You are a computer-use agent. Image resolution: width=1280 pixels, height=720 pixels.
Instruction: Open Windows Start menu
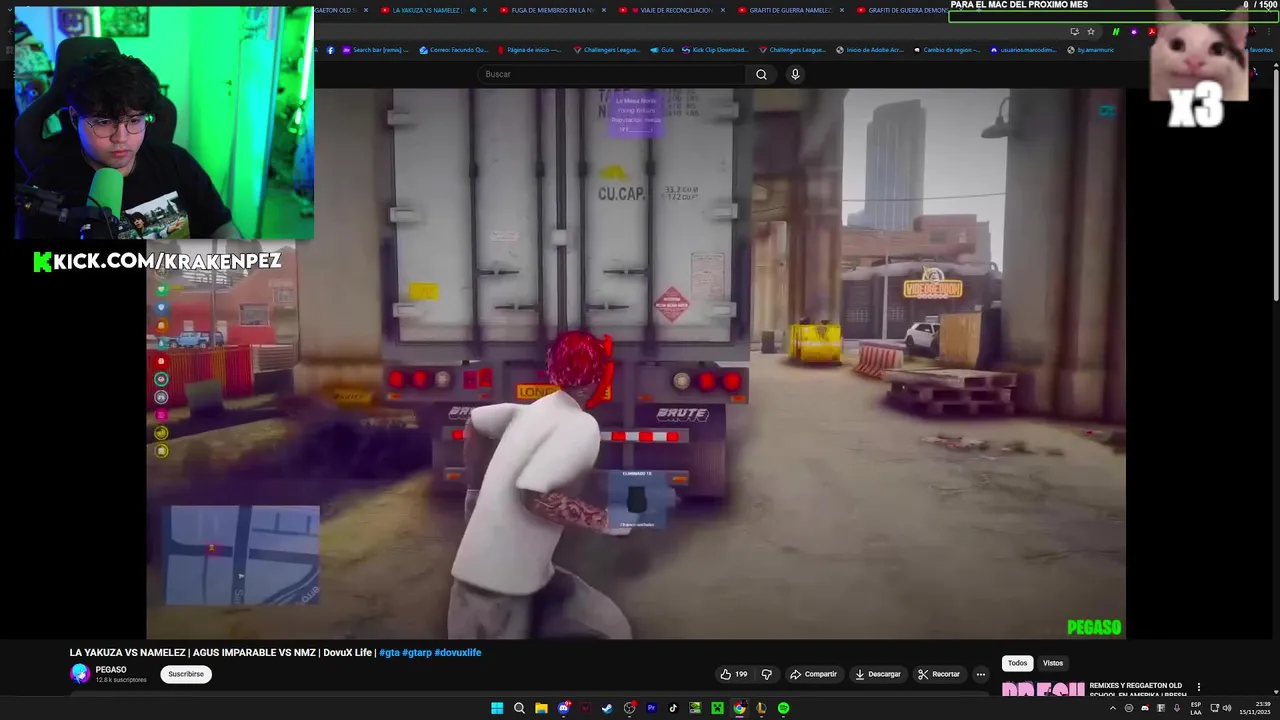pyautogui.click(x=497, y=708)
